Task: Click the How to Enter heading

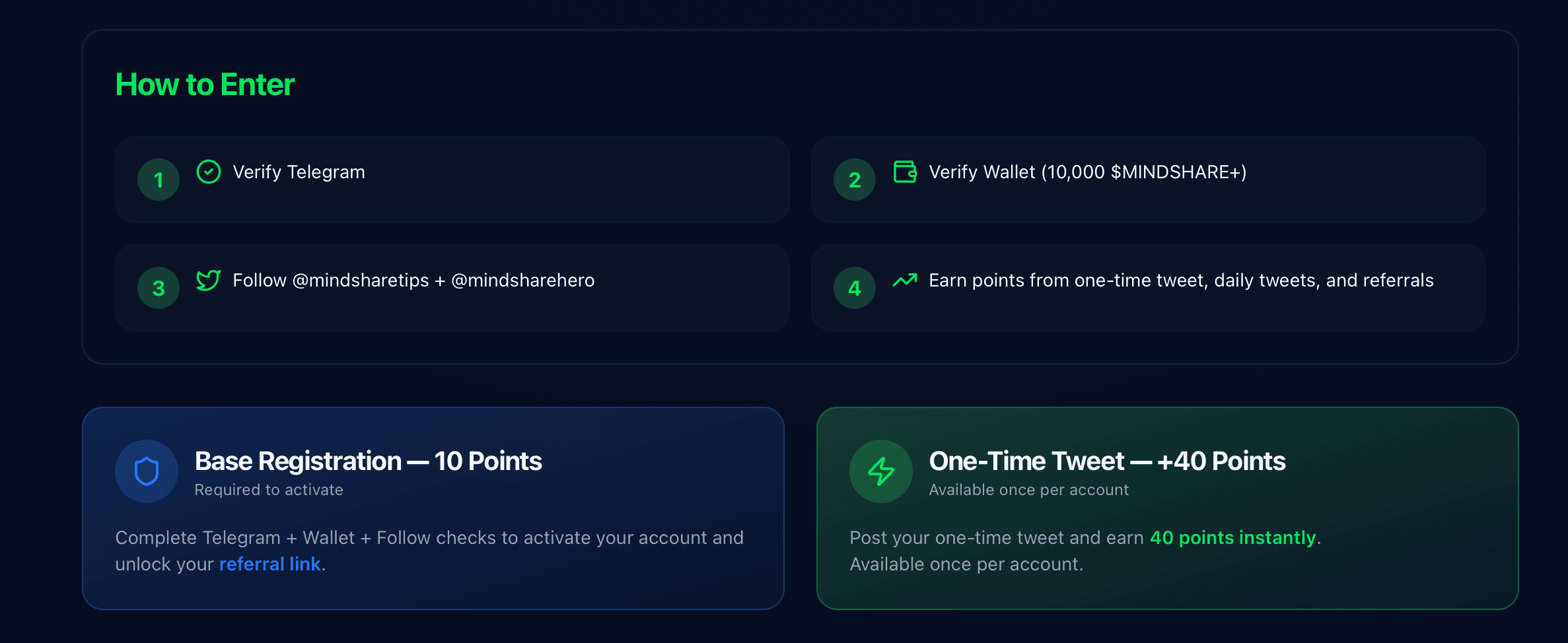Action: click(205, 83)
